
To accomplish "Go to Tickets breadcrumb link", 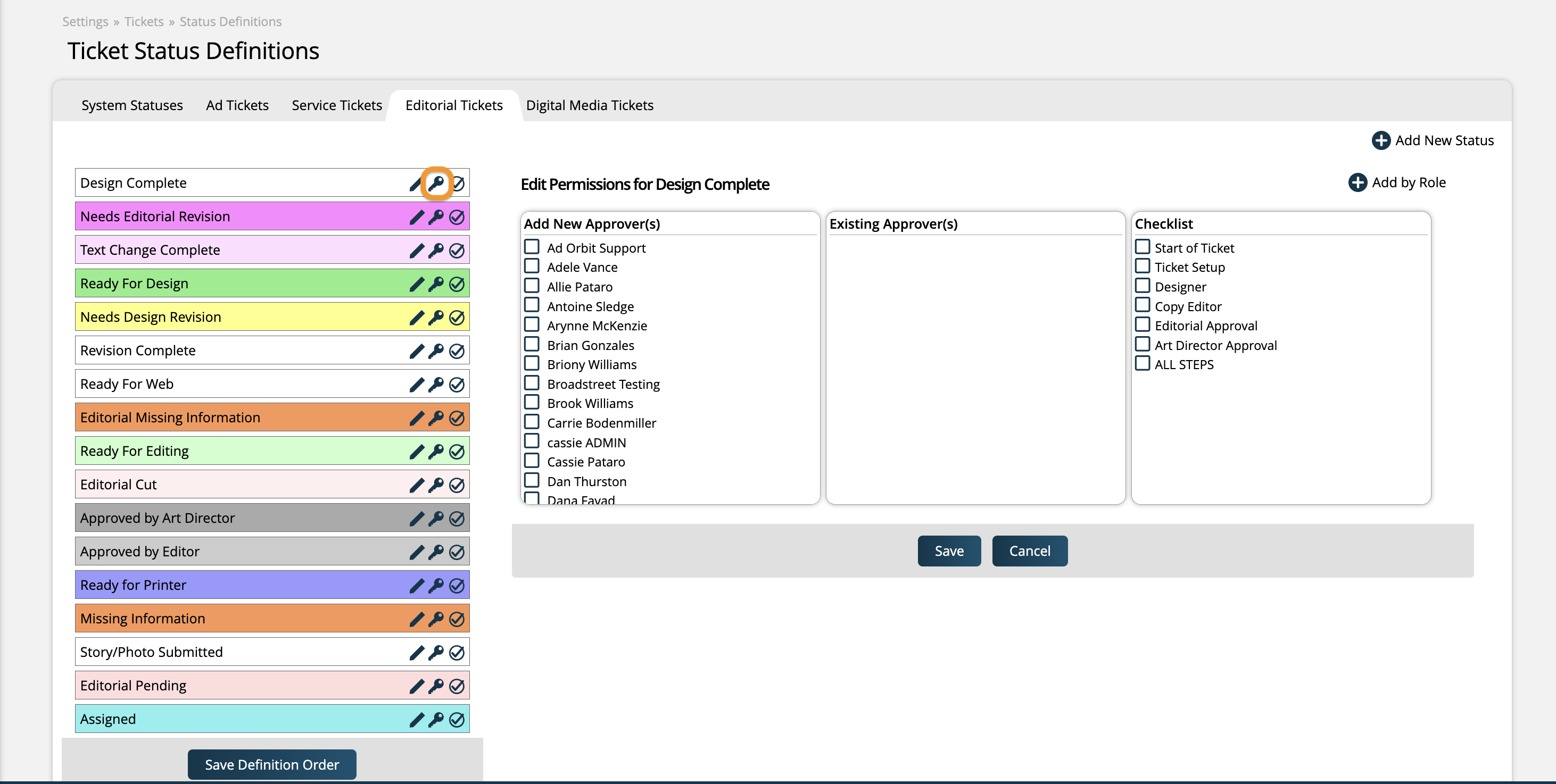I will pos(144,22).
